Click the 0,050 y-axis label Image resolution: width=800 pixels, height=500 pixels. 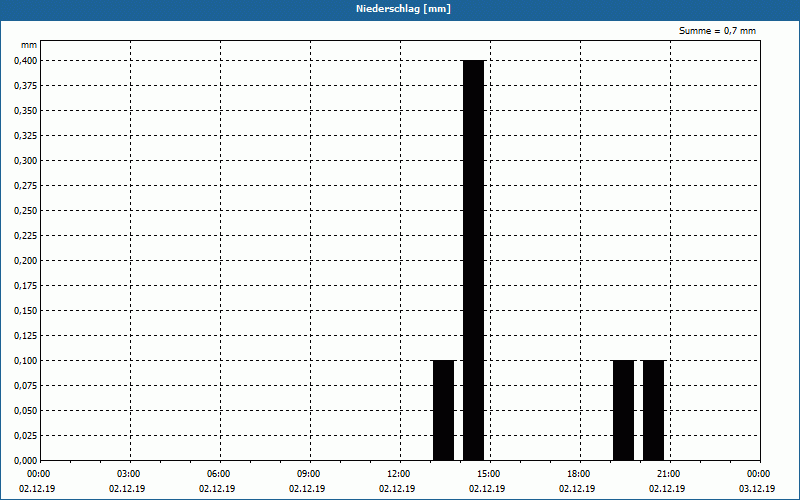26,411
